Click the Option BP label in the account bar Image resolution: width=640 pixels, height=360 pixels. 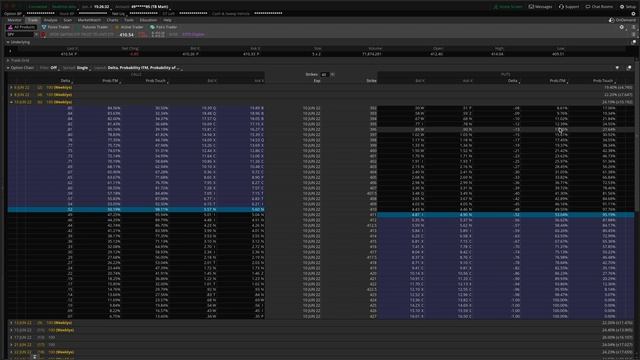click(x=13, y=13)
